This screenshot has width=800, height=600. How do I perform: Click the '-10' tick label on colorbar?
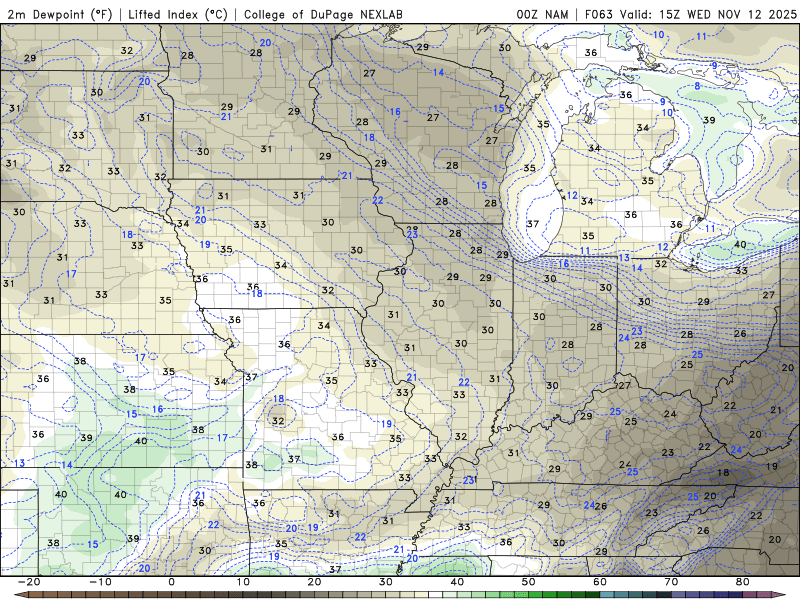pyautogui.click(x=100, y=582)
